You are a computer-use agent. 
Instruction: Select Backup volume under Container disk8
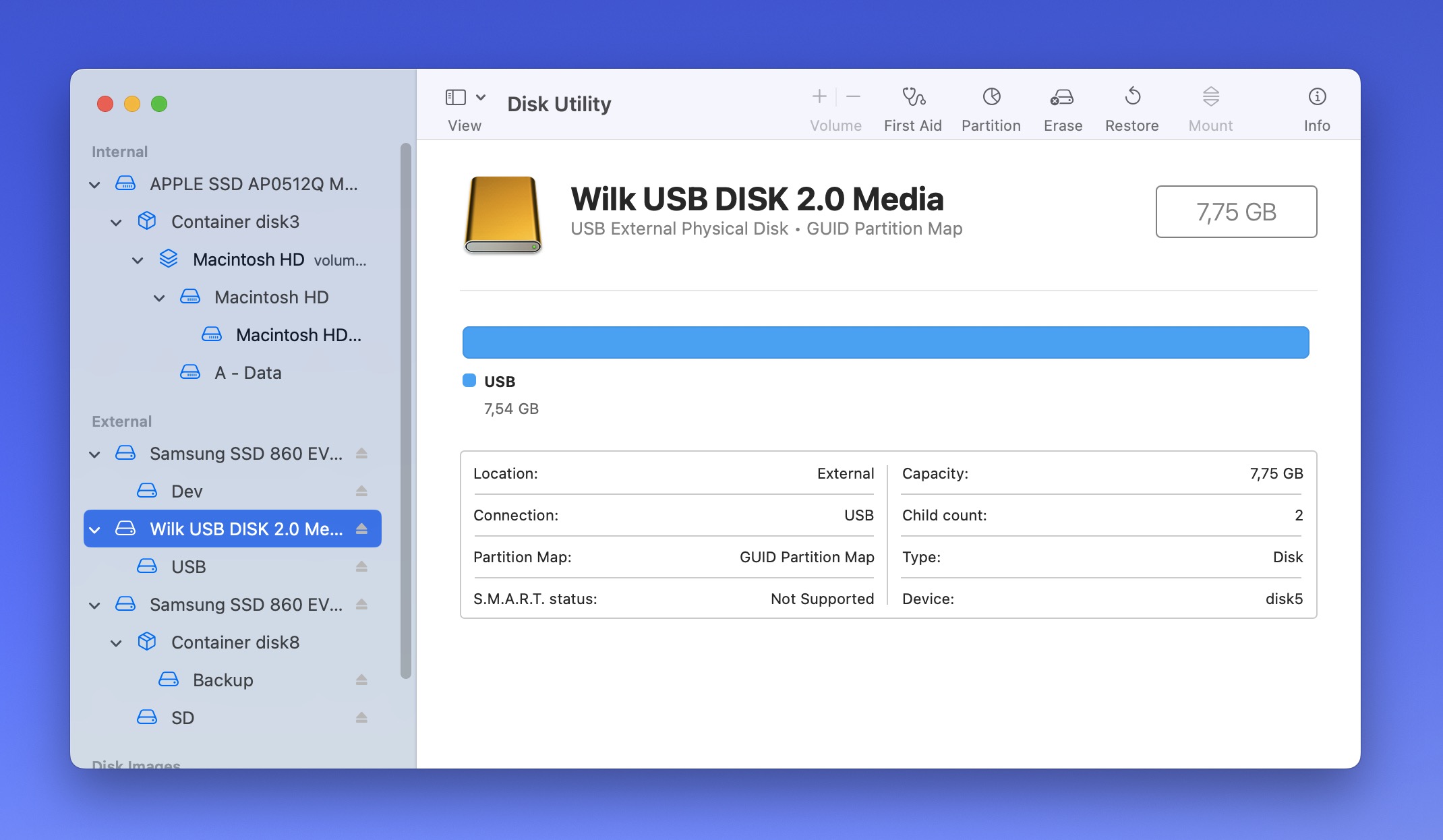point(222,680)
